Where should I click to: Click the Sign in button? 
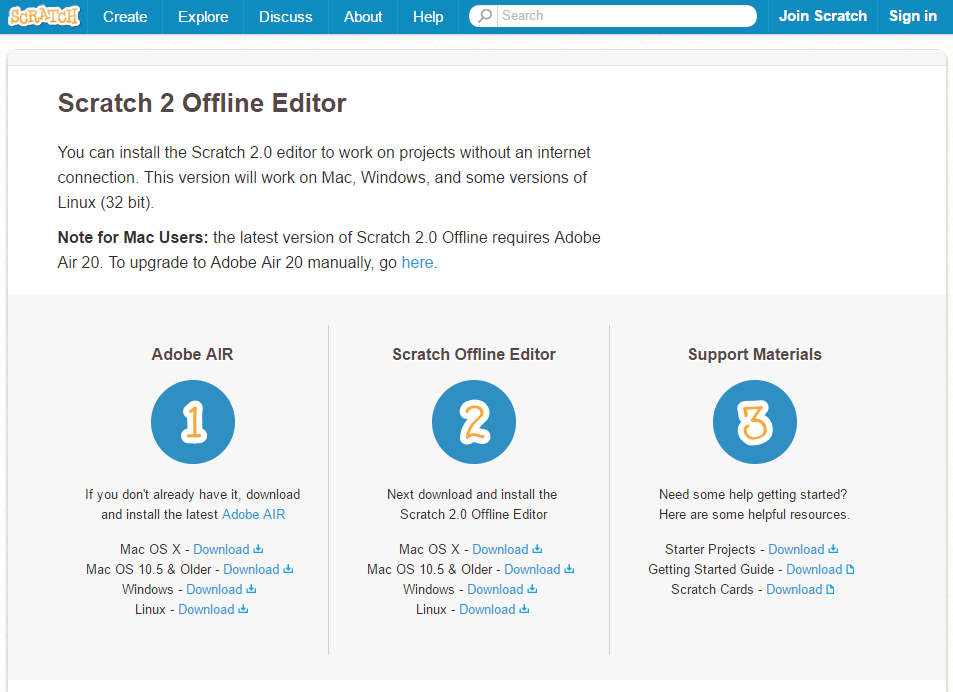tap(913, 16)
